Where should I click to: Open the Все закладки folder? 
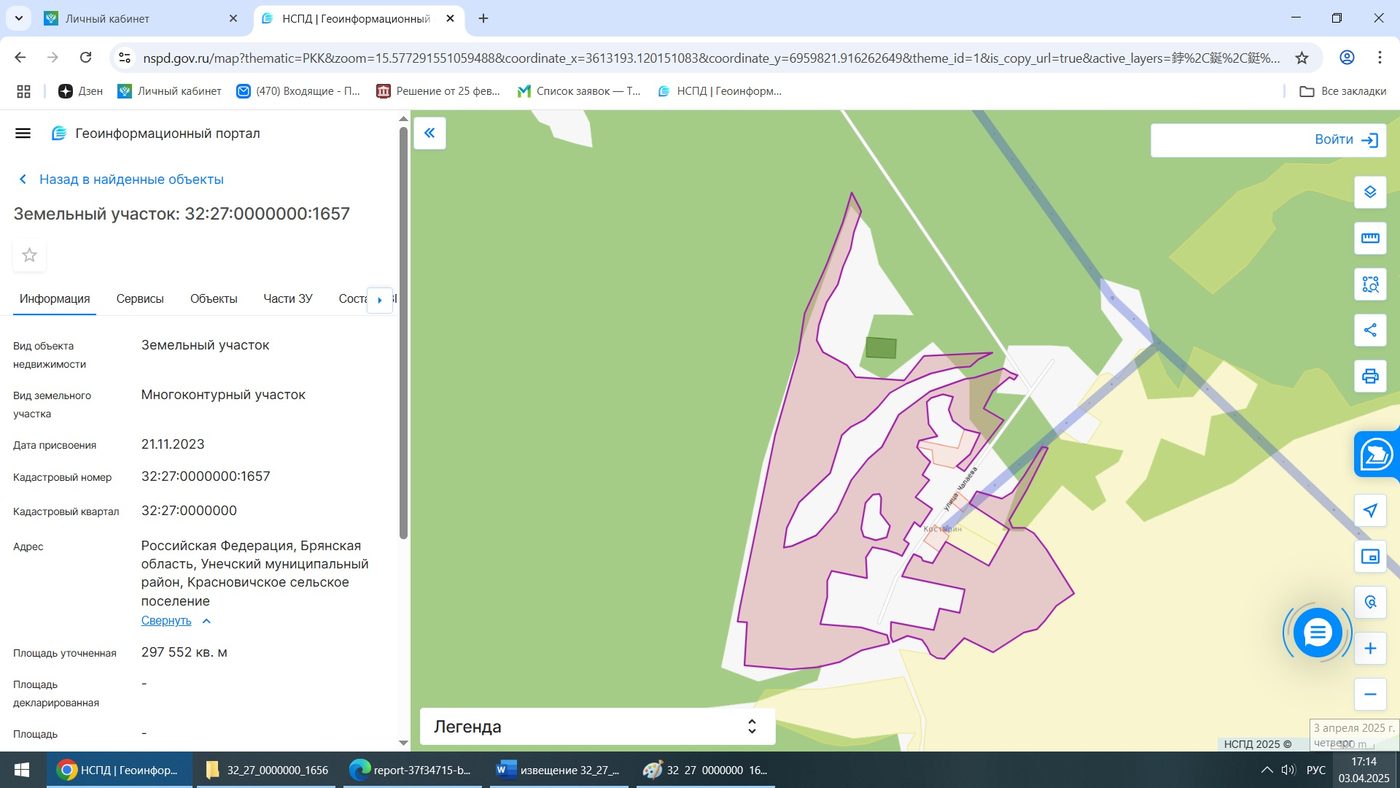(1342, 91)
